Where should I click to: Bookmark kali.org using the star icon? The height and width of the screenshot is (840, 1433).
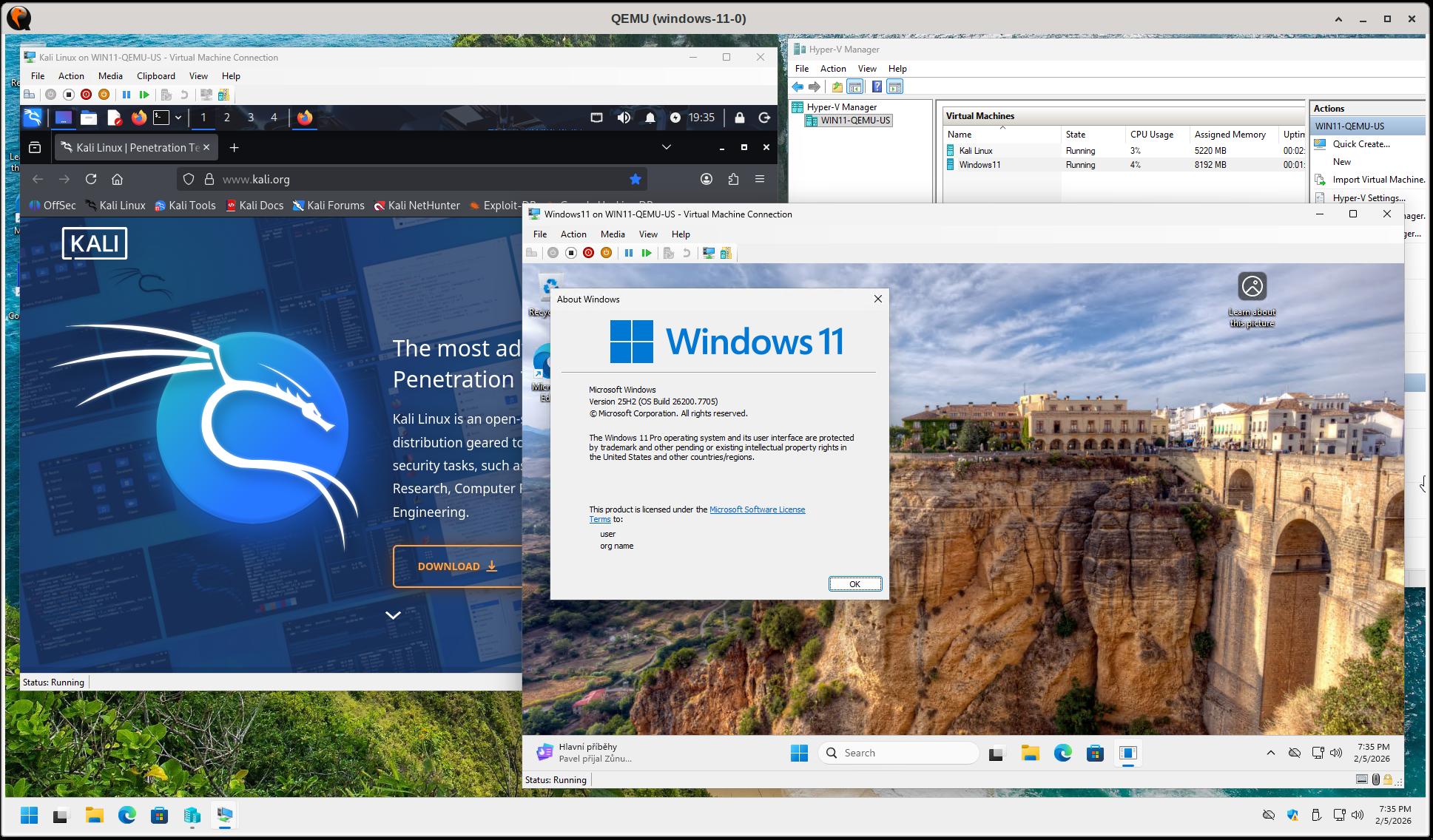[635, 179]
